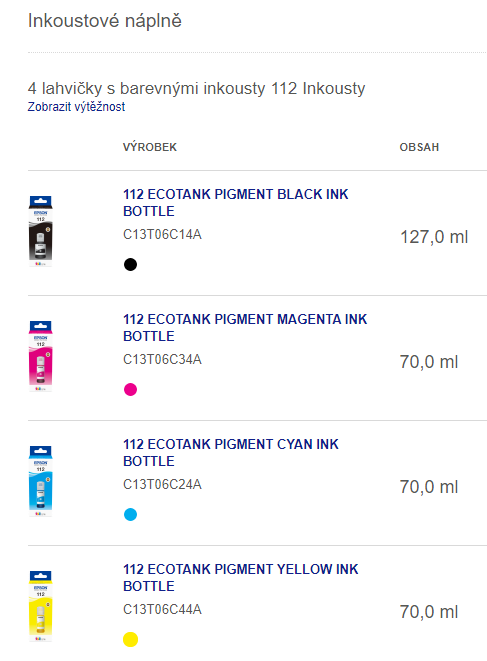Open 112 EcoTank Pigment Yellow Ink Bottle link
This screenshot has width=487, height=661.
[240, 578]
